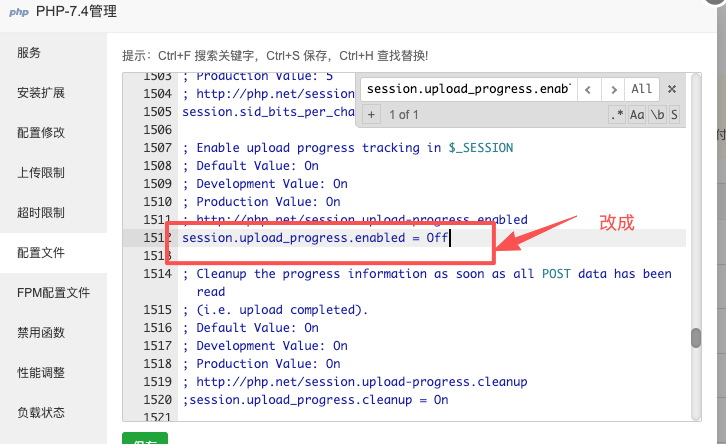Click line 1512 session.upload_progress.enabled = Off
The height and width of the screenshot is (444, 726).
pos(315,238)
